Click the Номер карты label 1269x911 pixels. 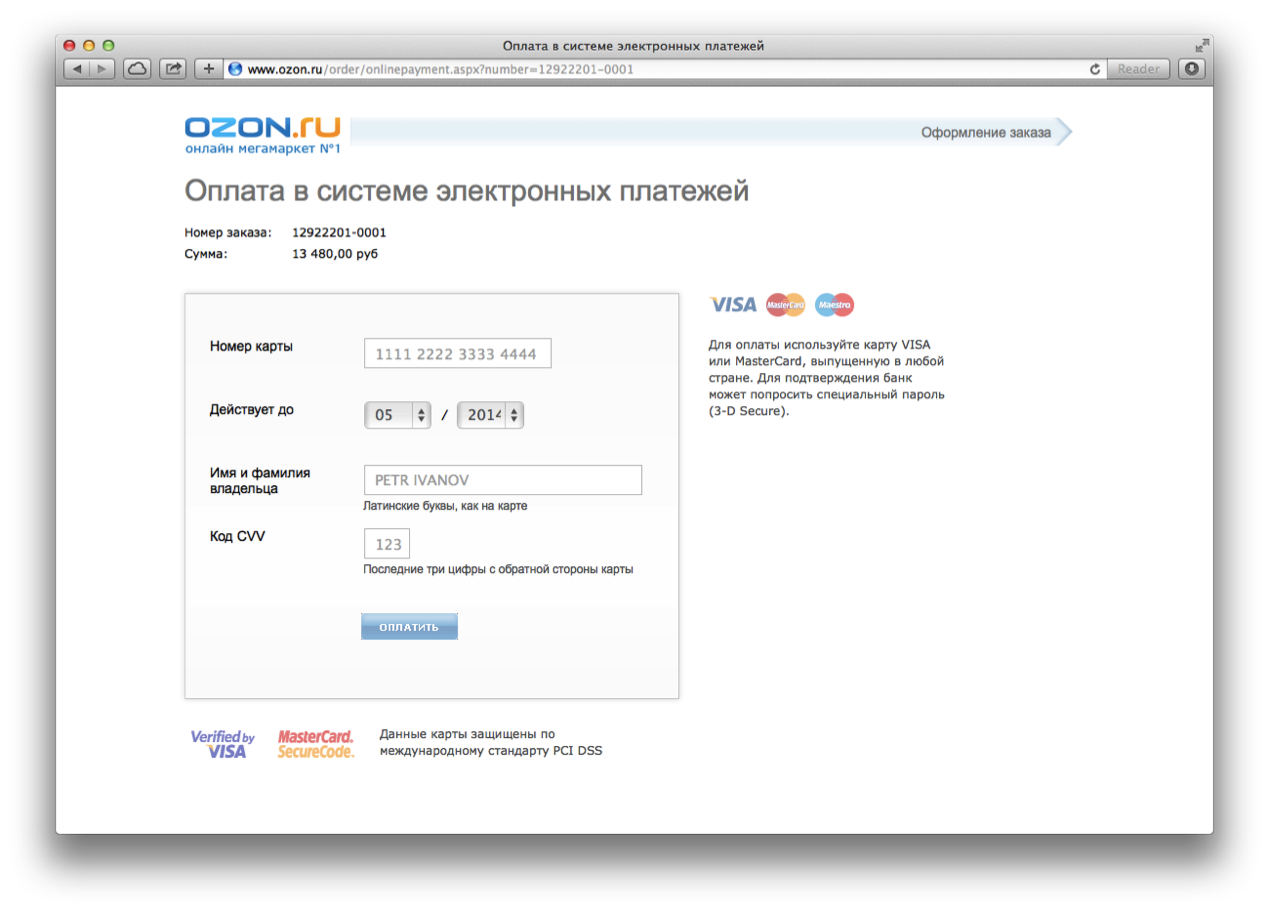(x=251, y=346)
